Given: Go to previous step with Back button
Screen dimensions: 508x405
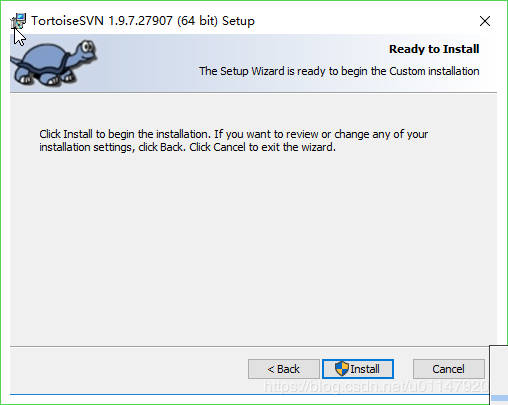Looking at the screenshot, I should 284,369.
